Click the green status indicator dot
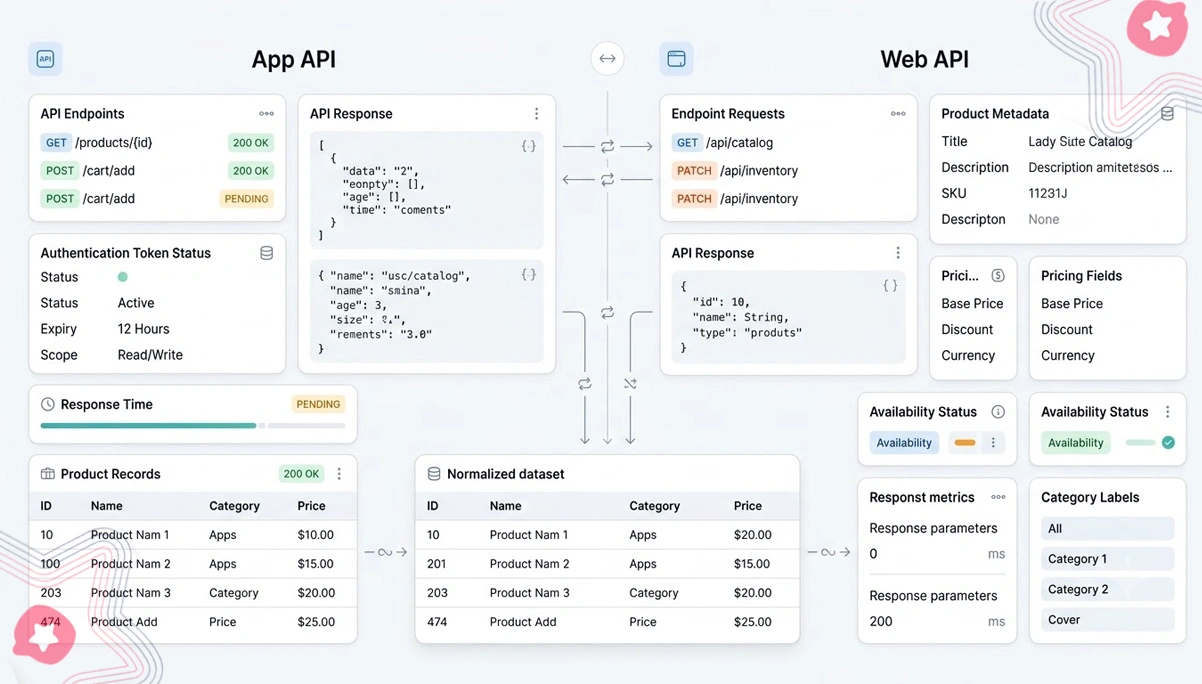Viewport: 1202px width, 684px height. pyautogui.click(x=123, y=277)
